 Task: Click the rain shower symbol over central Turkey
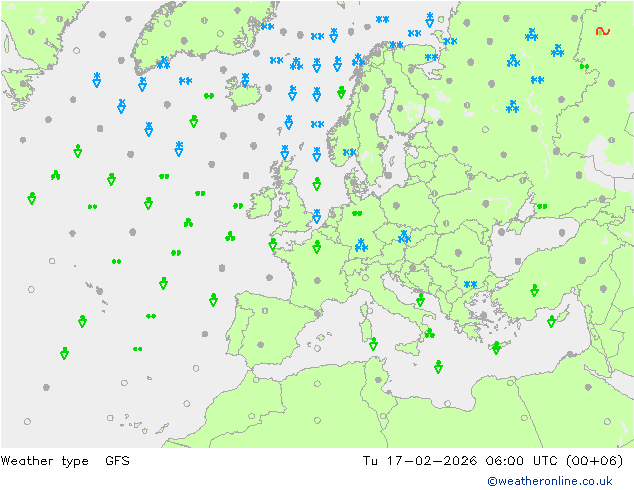535,290
